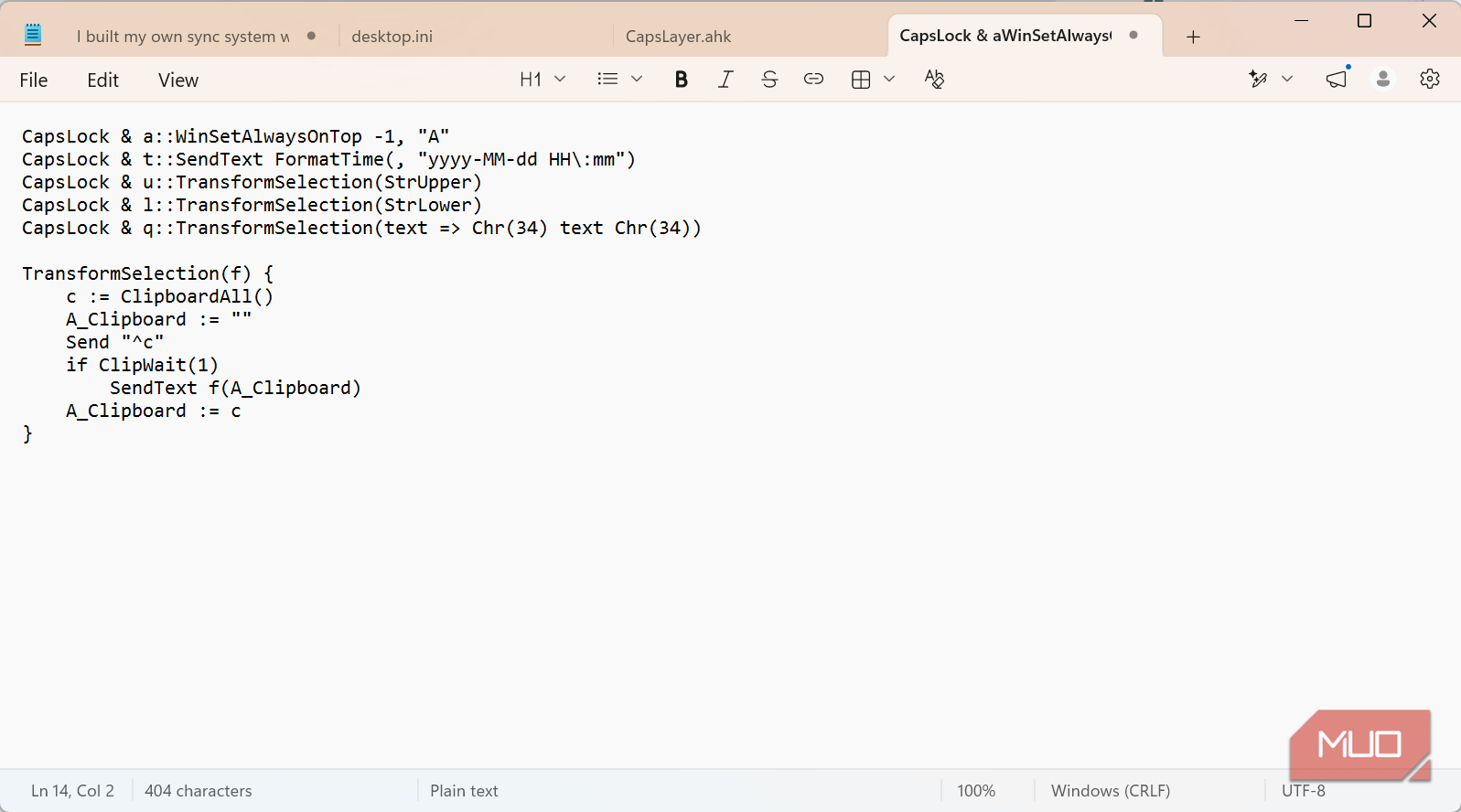The height and width of the screenshot is (812, 1461).
Task: Click the 'A_Clipboard := c' line
Action: pos(154,411)
